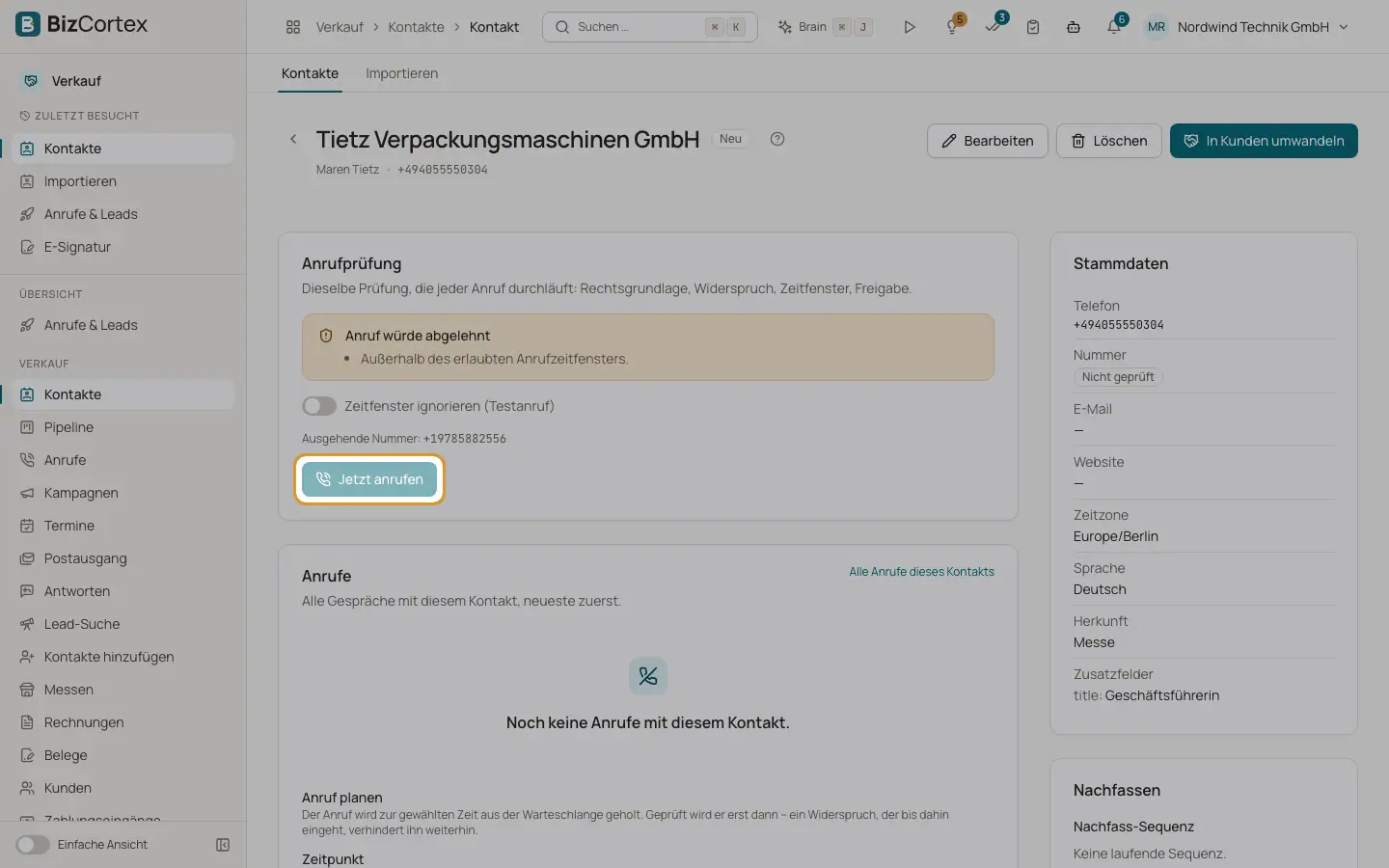Click 'In Kunden umwandeln' button
This screenshot has height=868, width=1389.
[x=1264, y=141]
